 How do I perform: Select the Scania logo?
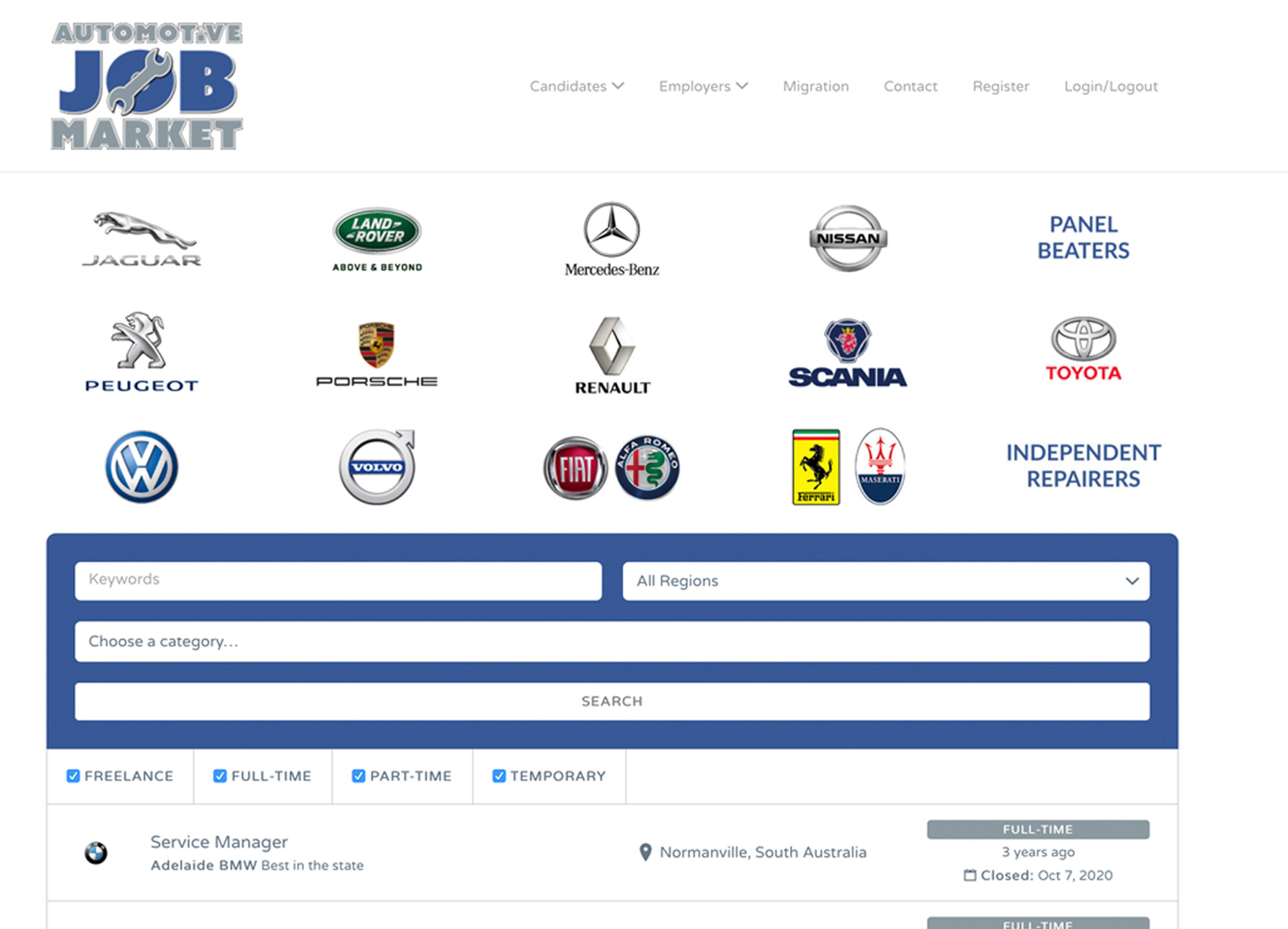tap(848, 353)
